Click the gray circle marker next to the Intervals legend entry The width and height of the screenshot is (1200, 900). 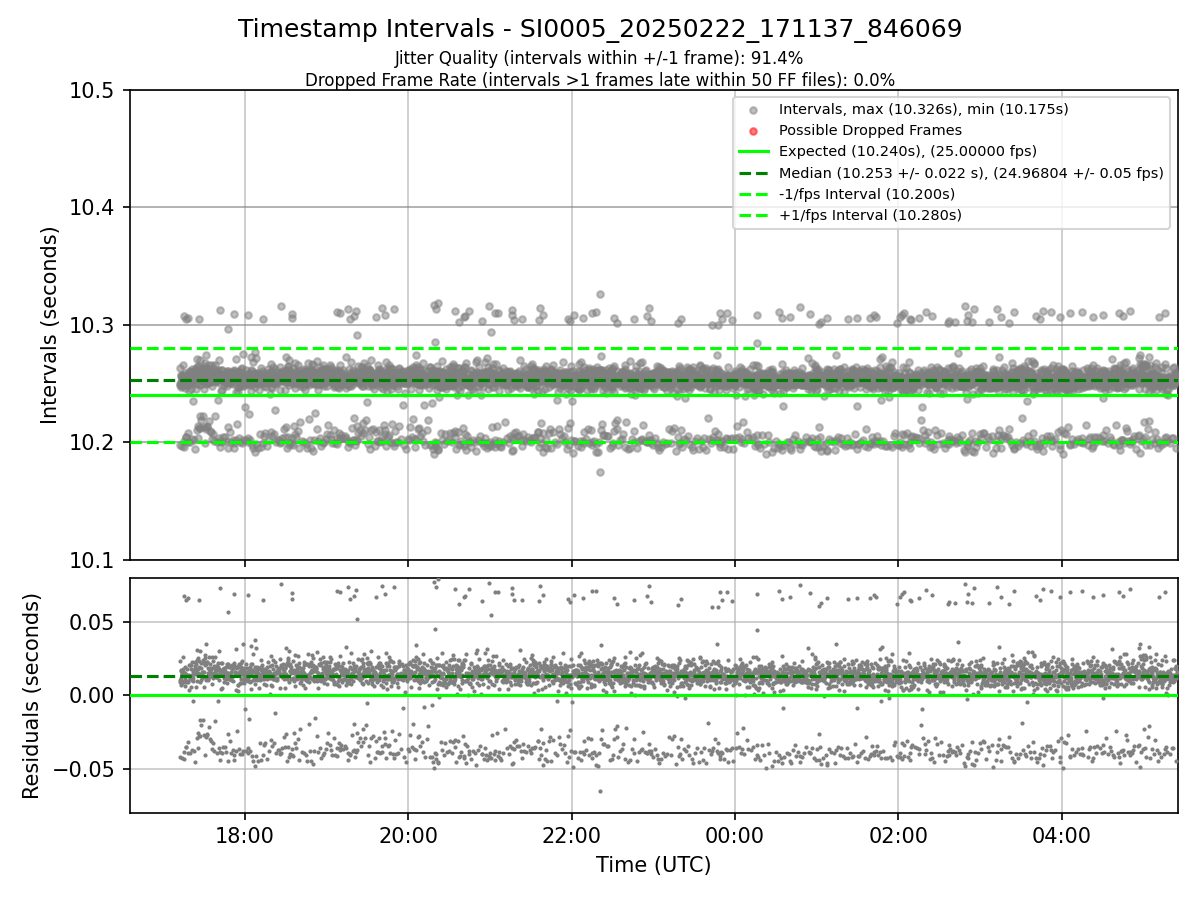753,110
